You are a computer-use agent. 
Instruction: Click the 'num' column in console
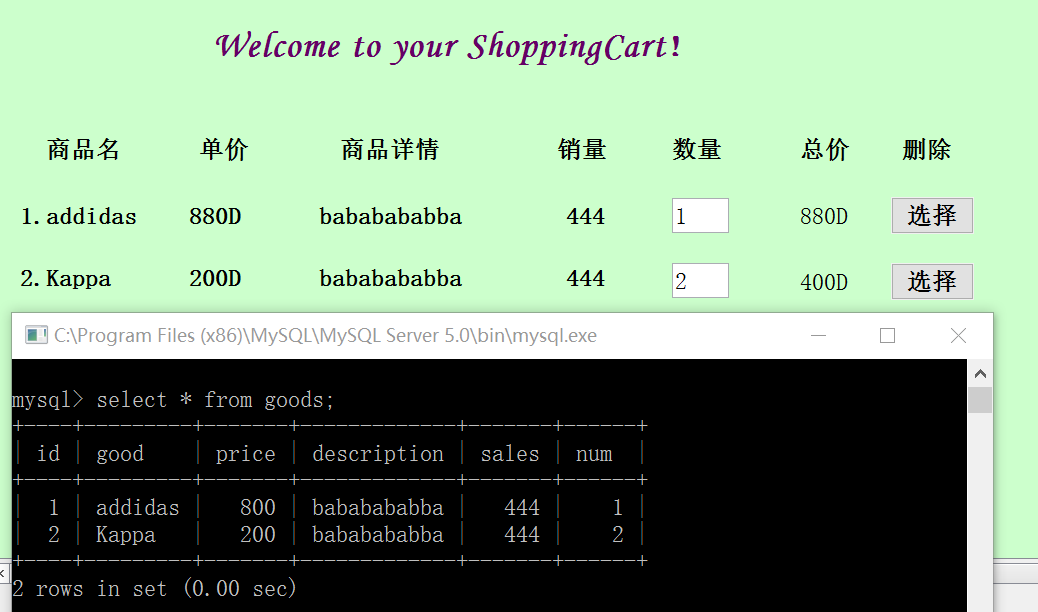594,454
